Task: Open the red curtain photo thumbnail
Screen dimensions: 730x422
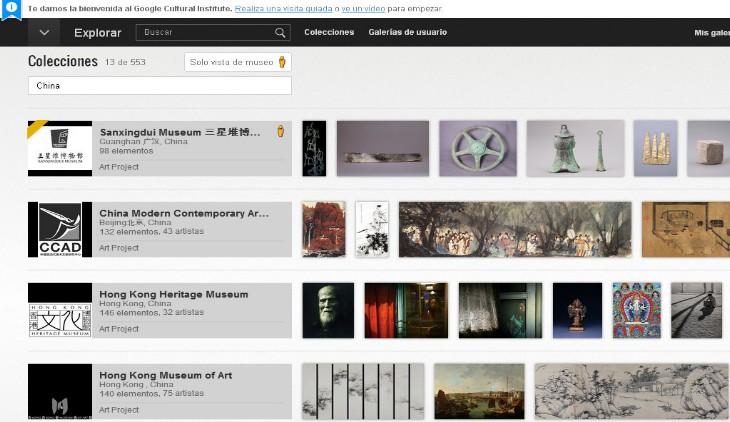Action: tap(406, 310)
